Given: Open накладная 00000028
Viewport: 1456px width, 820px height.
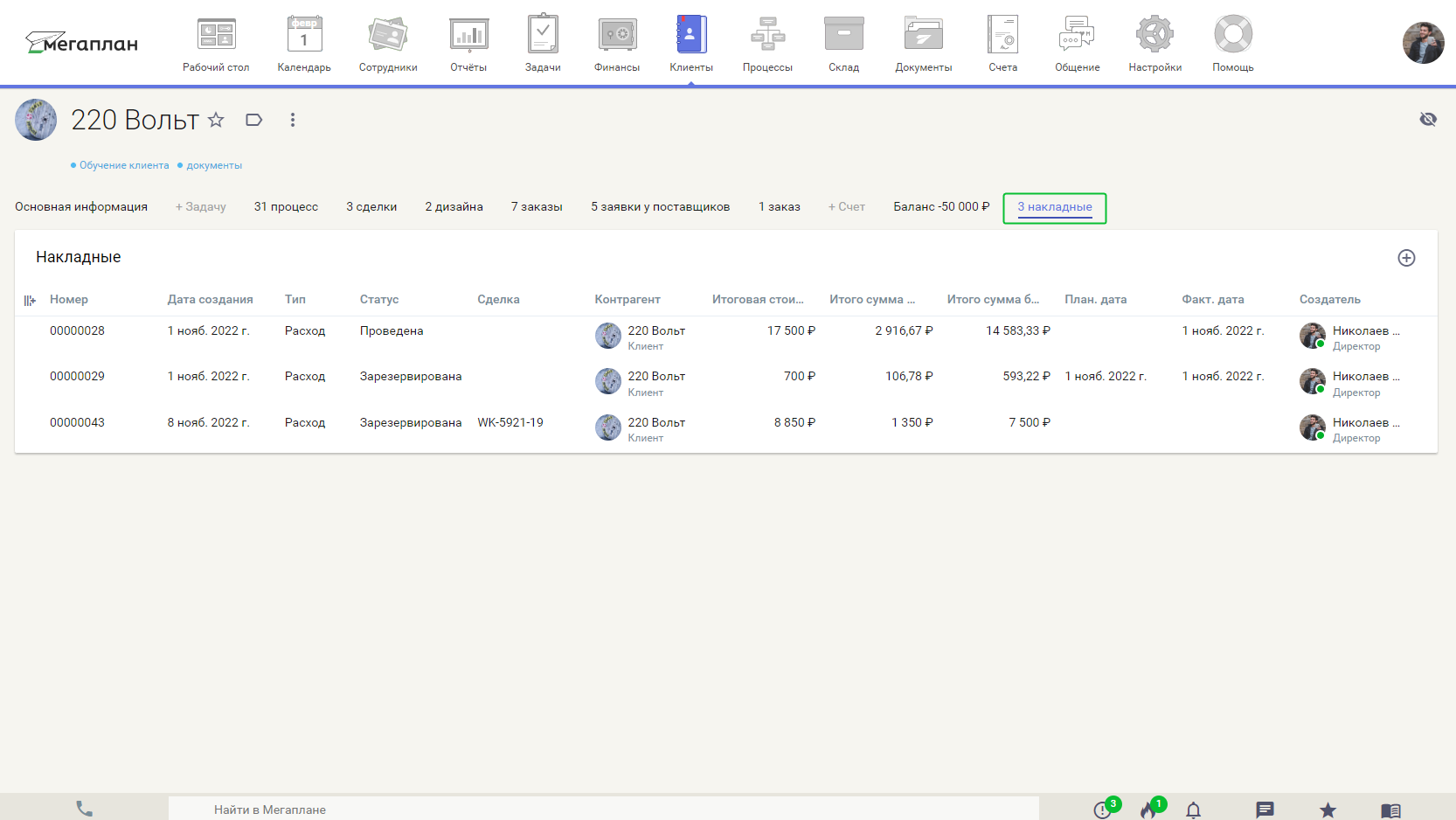Looking at the screenshot, I should tap(77, 330).
